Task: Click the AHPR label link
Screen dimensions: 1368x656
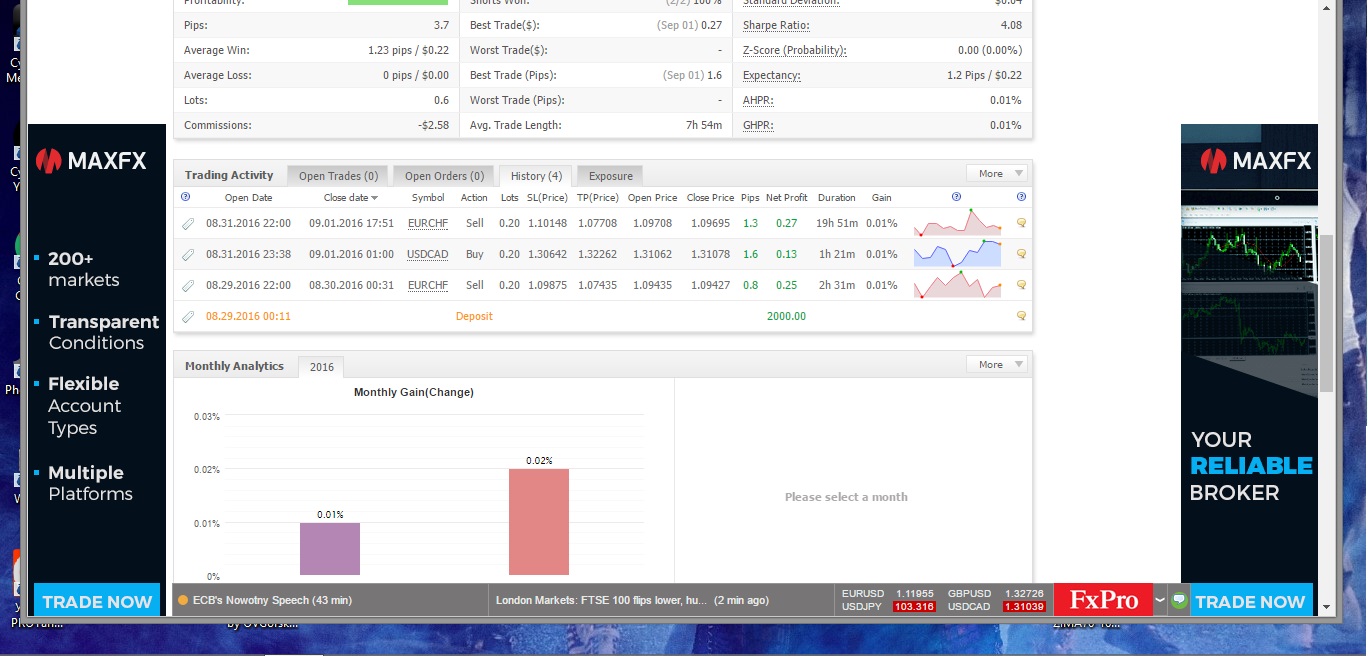Action: (x=758, y=101)
